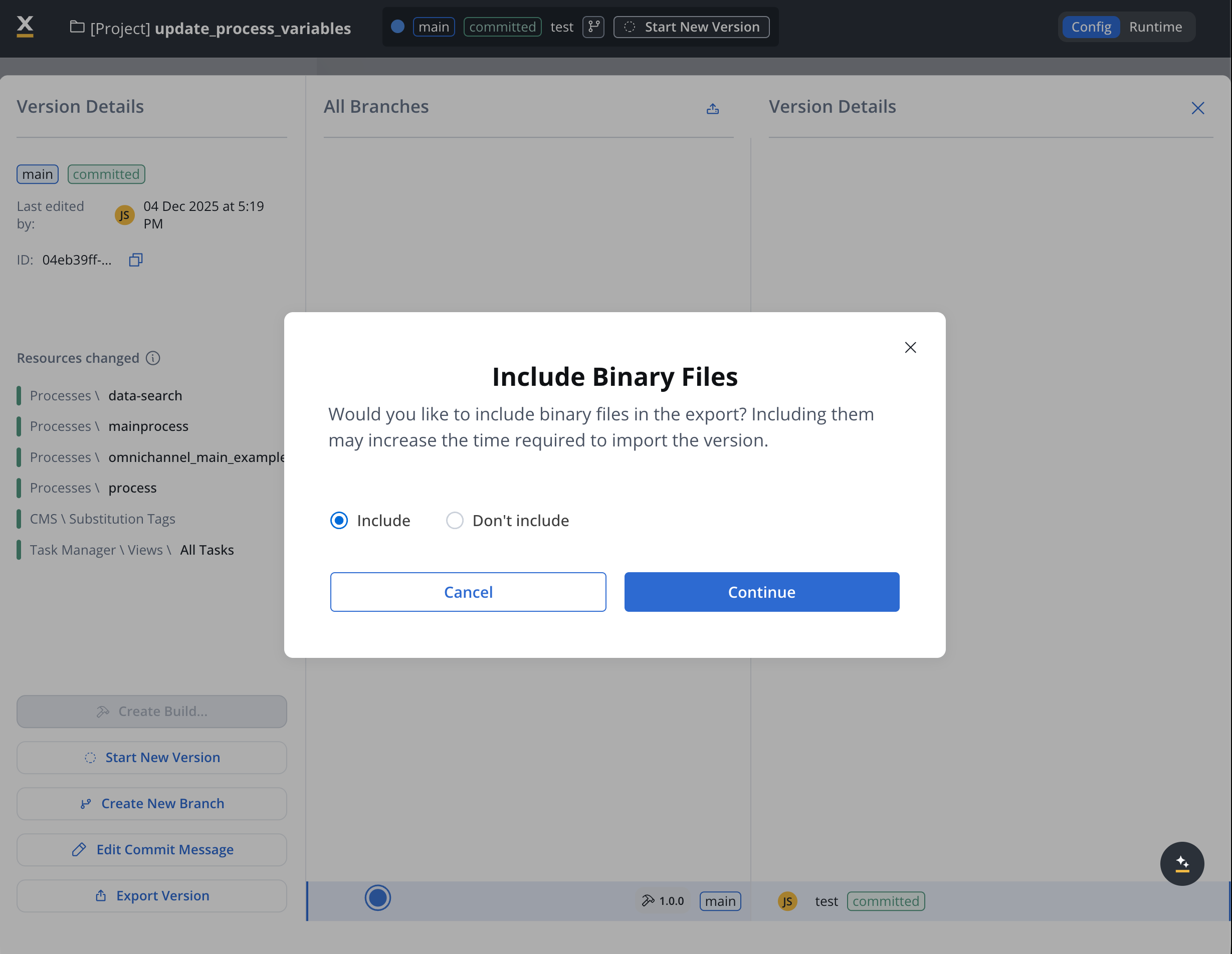The image size is (1232, 954).
Task: Select the commit node in the branch graph
Action: point(377,897)
